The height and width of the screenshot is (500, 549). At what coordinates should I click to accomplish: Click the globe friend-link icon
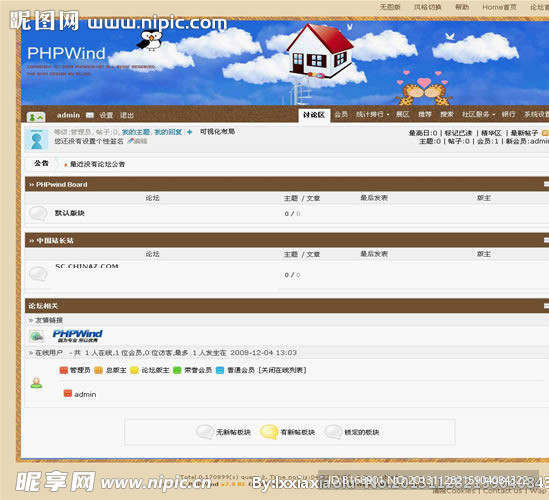click(x=36, y=336)
